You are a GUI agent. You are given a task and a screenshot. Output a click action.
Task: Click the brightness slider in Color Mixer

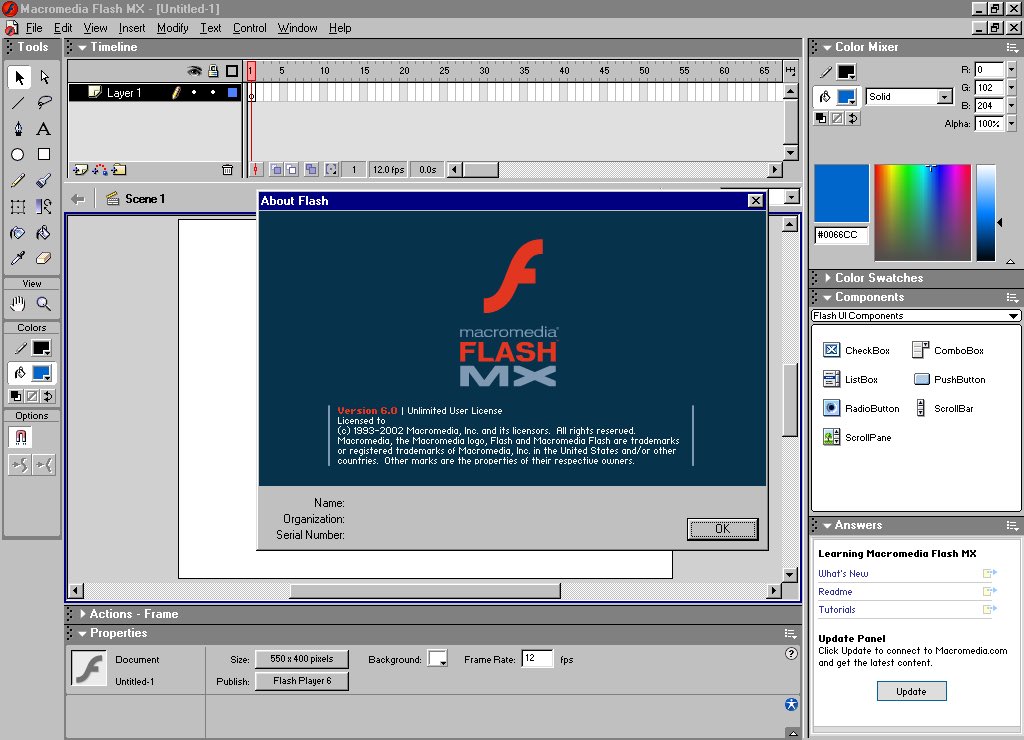[x=985, y=213]
